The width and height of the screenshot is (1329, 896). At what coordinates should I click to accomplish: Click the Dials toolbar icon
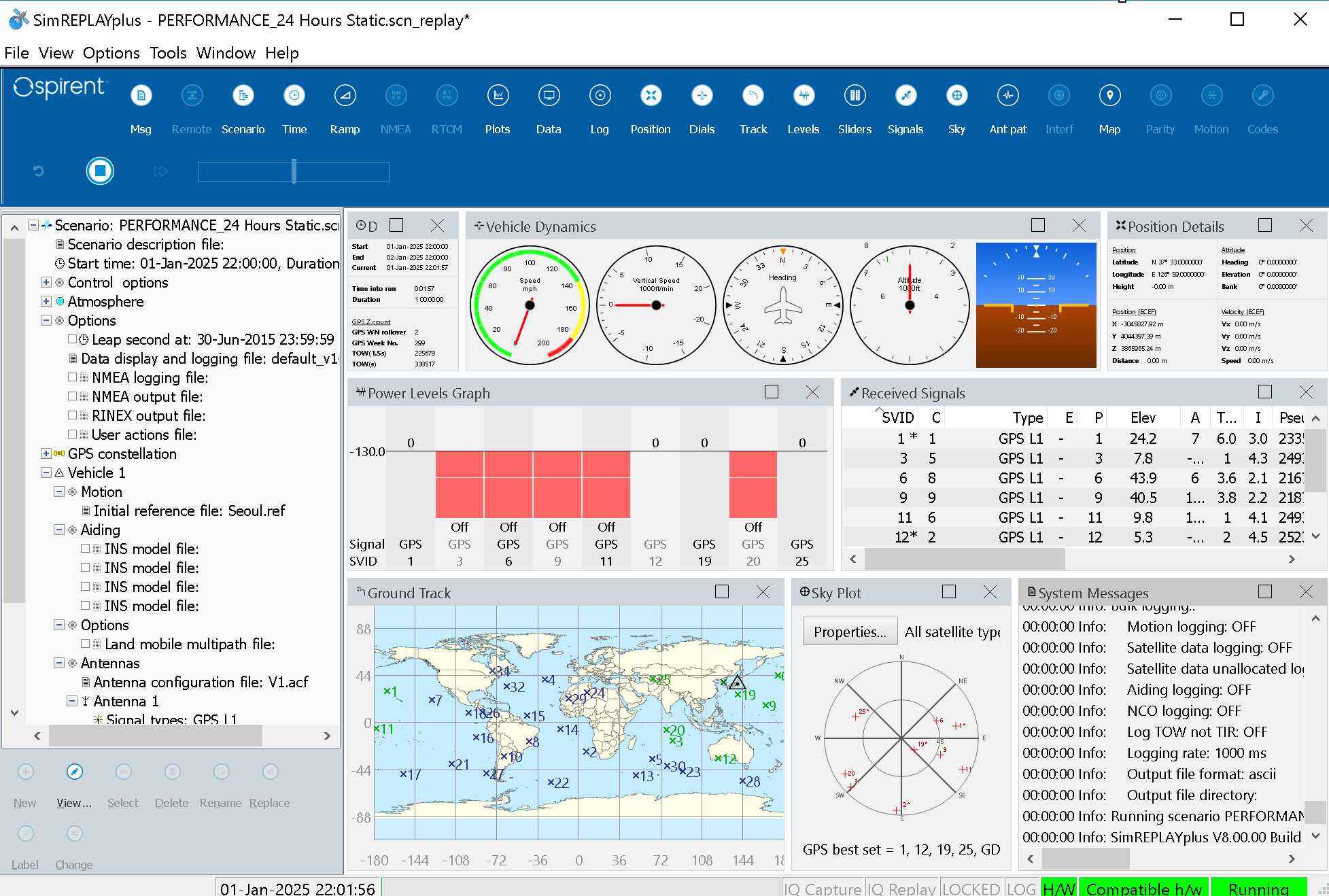point(702,96)
